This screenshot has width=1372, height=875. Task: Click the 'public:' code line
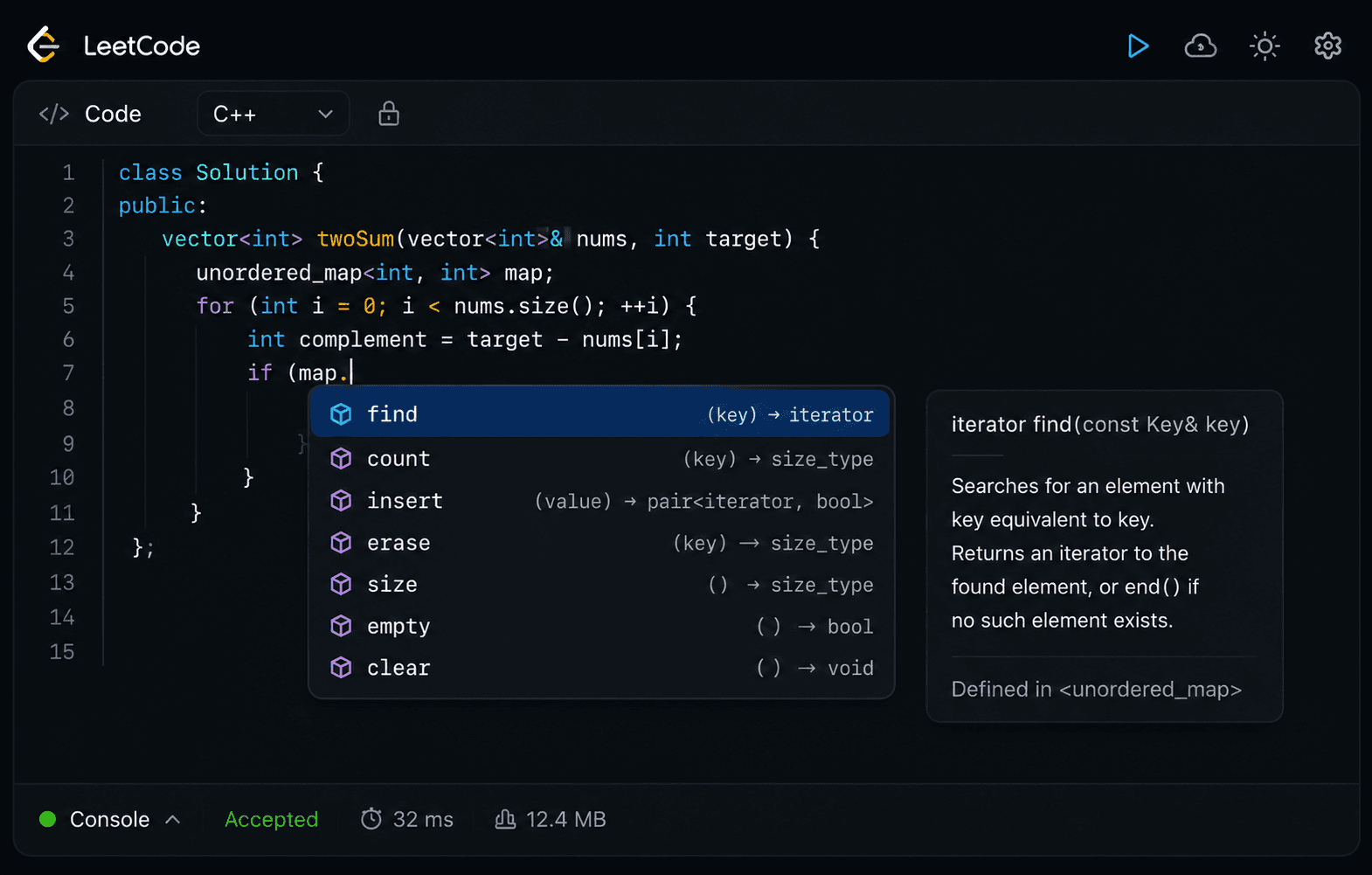click(x=163, y=206)
